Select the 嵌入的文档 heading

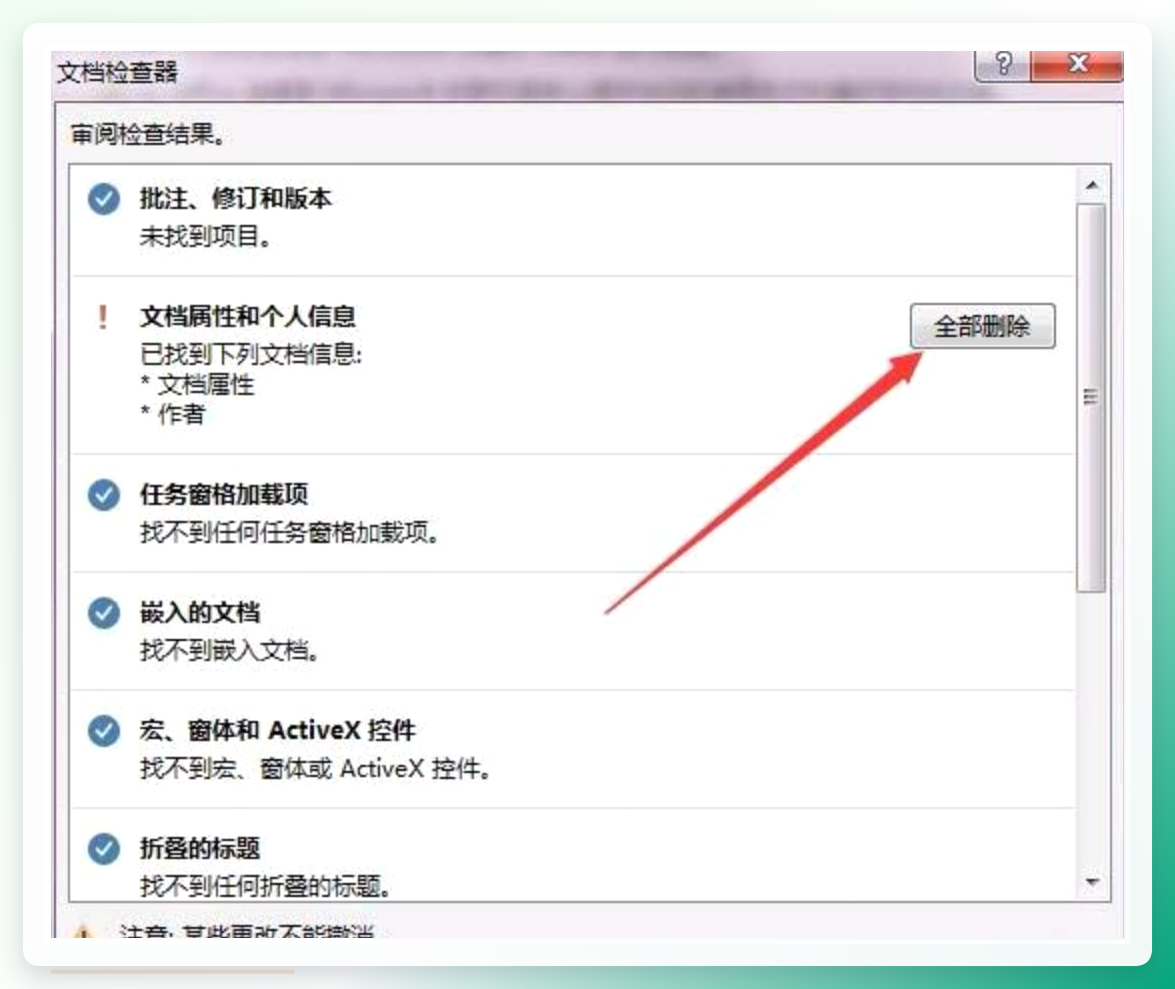click(199, 612)
